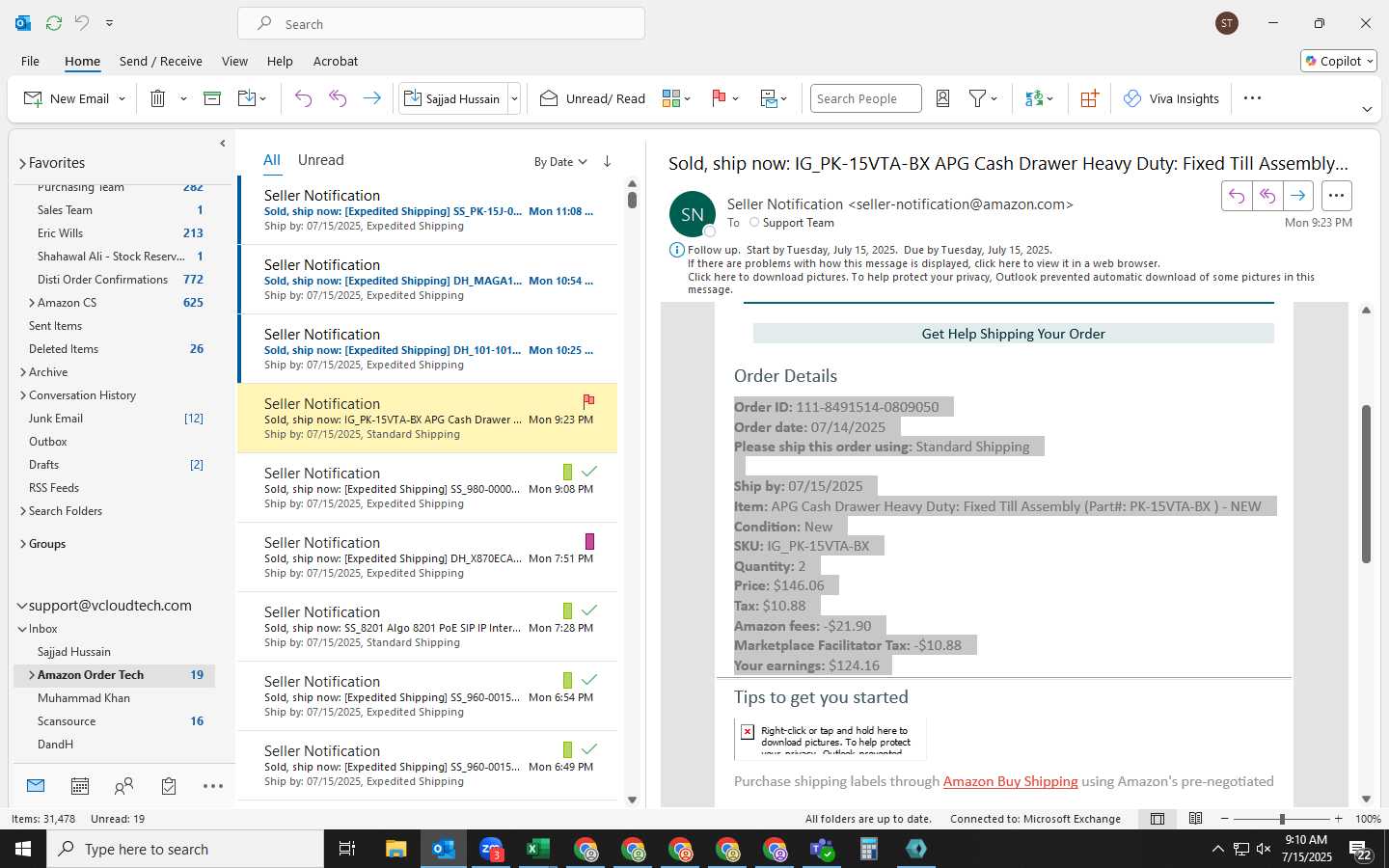Expand the Search Folders node

(x=23, y=511)
